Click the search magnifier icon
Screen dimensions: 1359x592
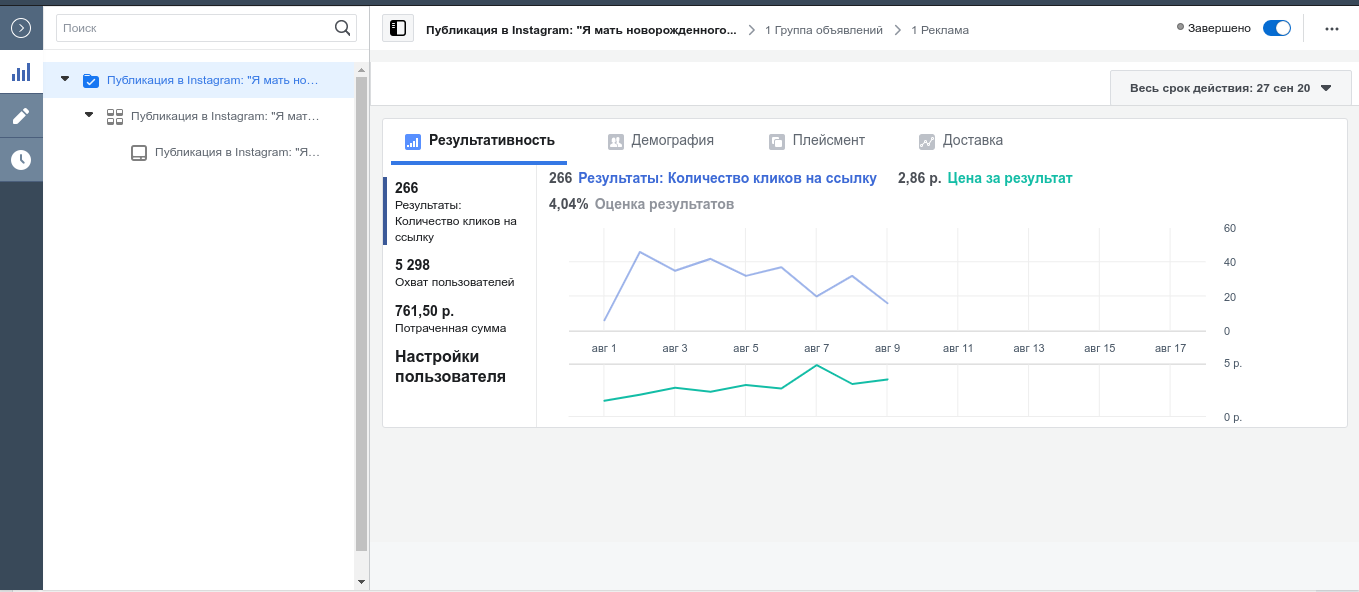coord(343,28)
